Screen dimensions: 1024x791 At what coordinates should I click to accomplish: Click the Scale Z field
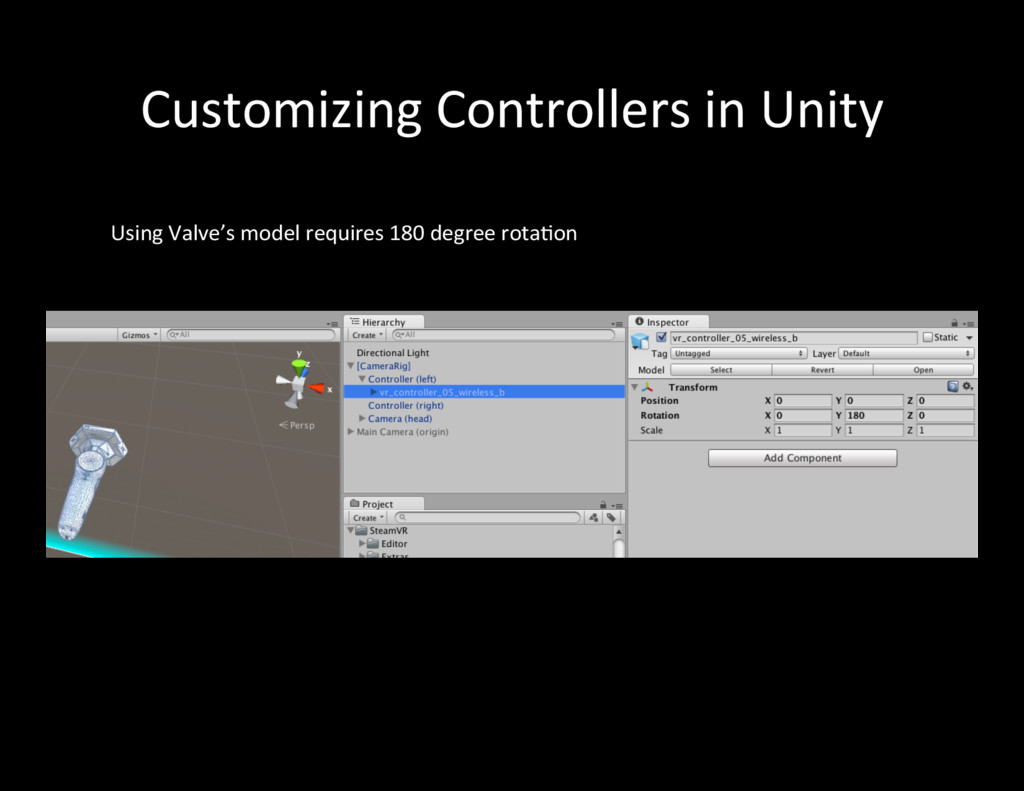tap(945, 430)
